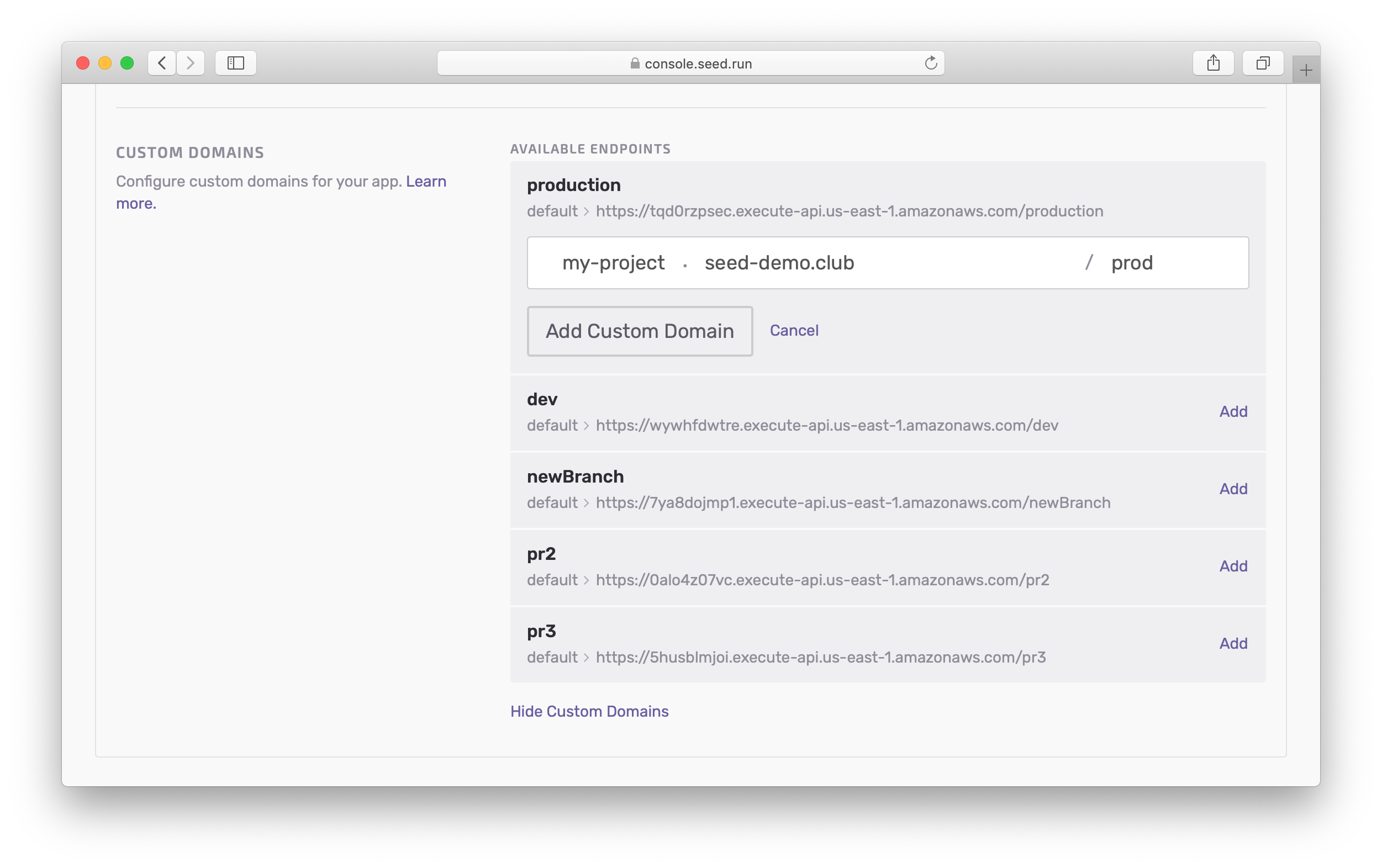Close the Safari window red button
This screenshot has height=868, width=1382.
pyautogui.click(x=83, y=63)
